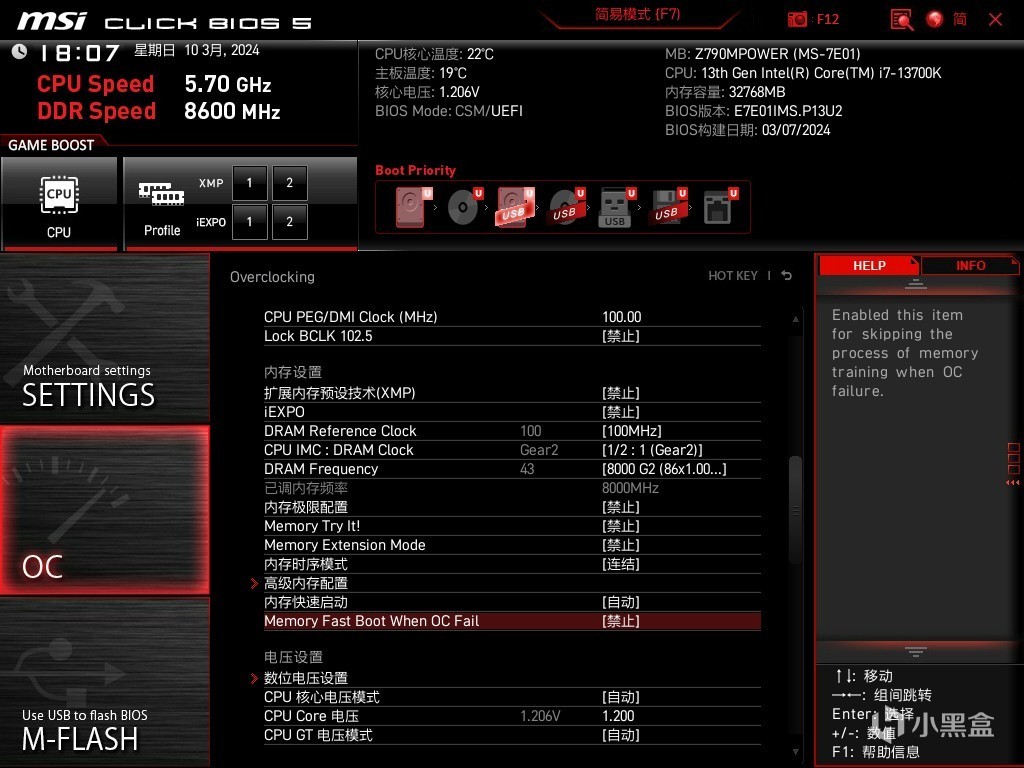Viewport: 1024px width, 768px height.
Task: Edit the CPU PEG/DMI Clock 100.00 value
Action: (x=622, y=317)
